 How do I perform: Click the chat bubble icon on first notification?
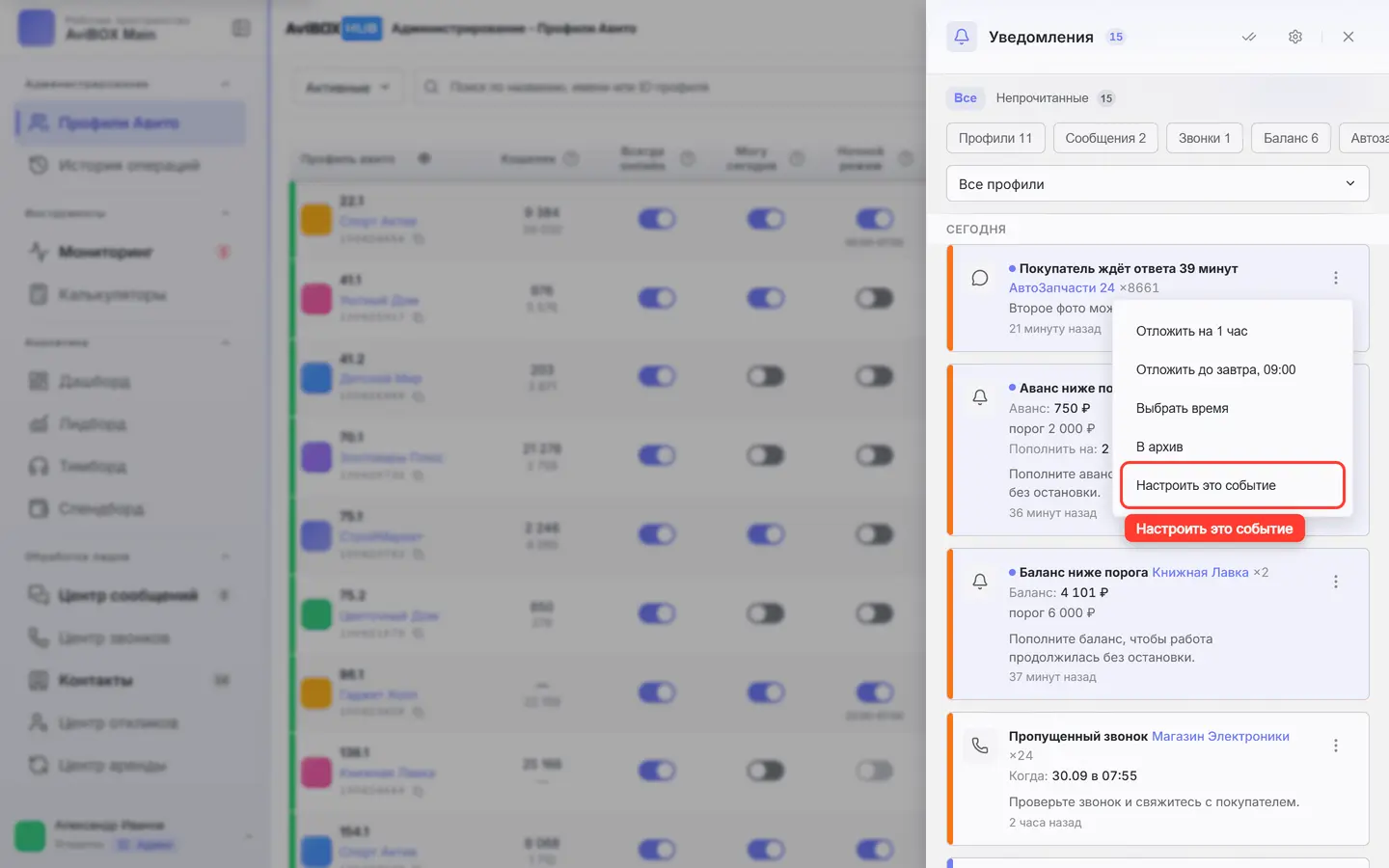click(x=980, y=278)
